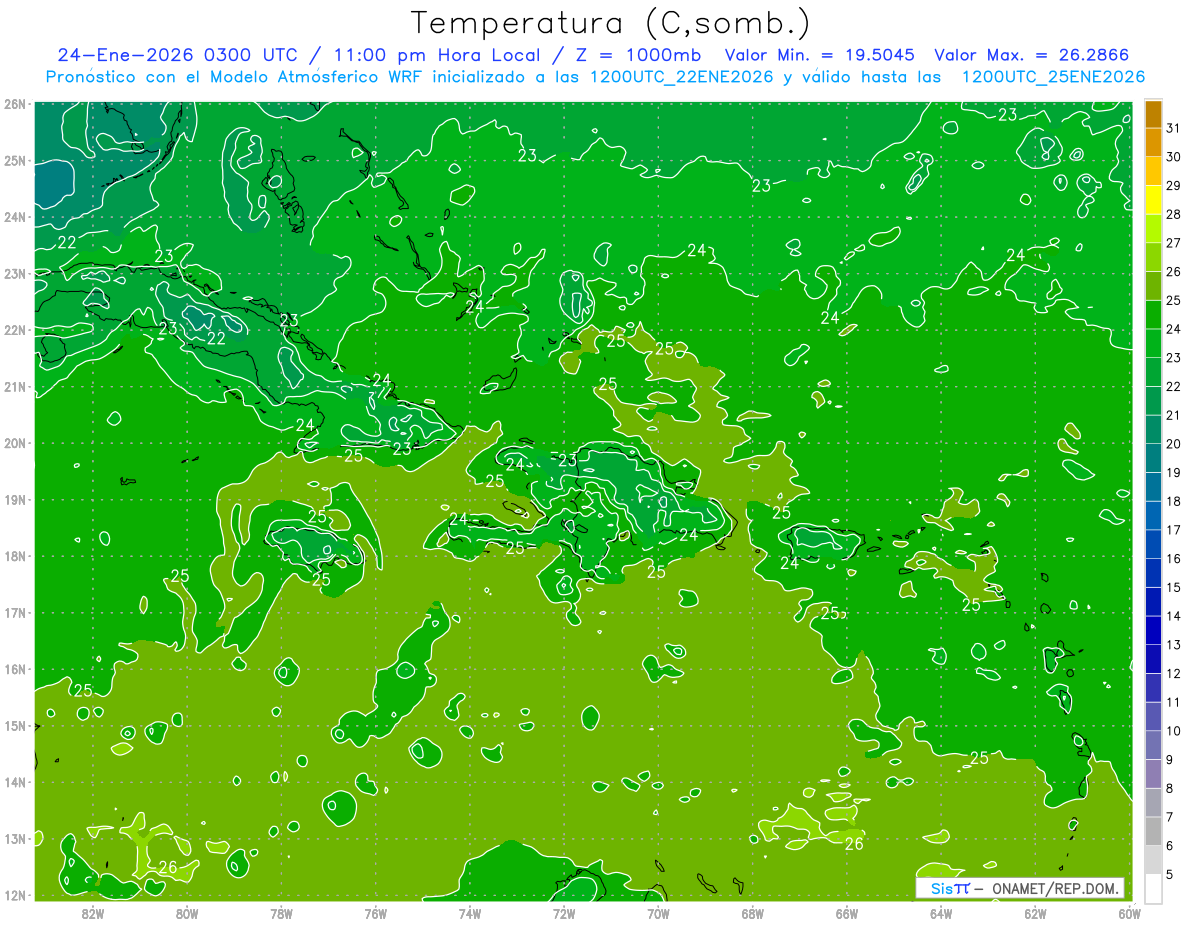This screenshot has height=927, width=1200.
Task: Click the 23N latitude axis label
Action: pos(15,274)
